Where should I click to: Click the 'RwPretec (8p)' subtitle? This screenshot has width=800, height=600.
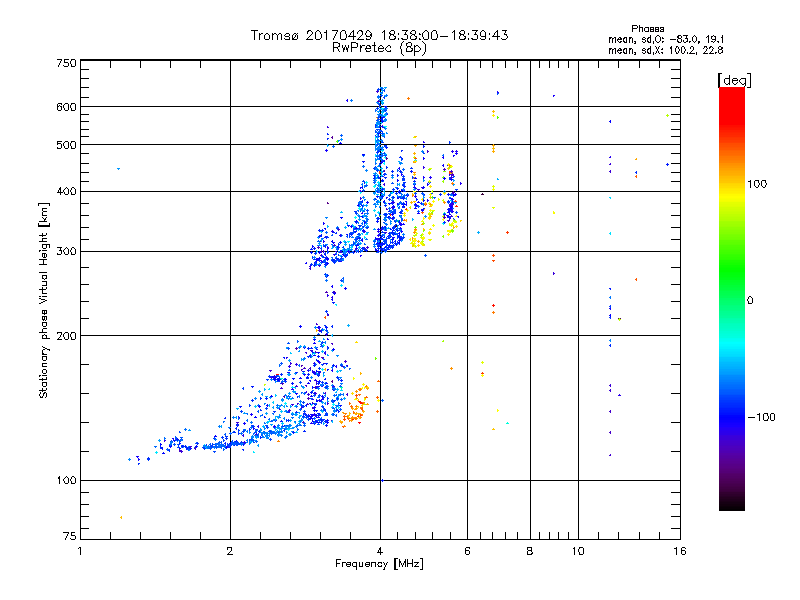click(379, 48)
